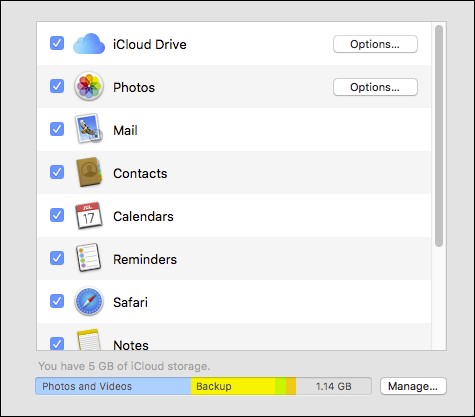
Task: Select the Photos label
Action: click(x=134, y=87)
